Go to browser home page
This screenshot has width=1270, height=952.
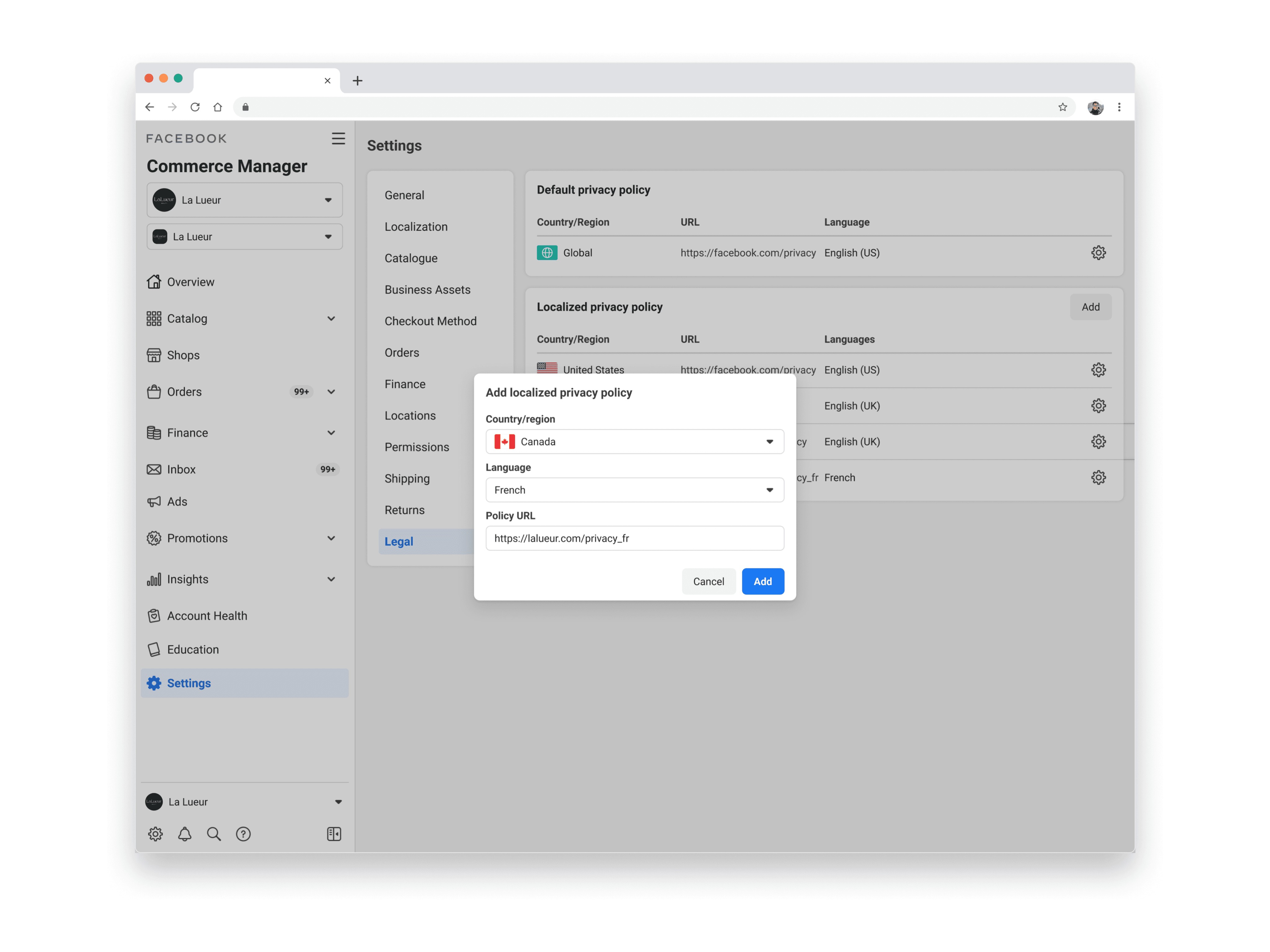pyautogui.click(x=218, y=107)
